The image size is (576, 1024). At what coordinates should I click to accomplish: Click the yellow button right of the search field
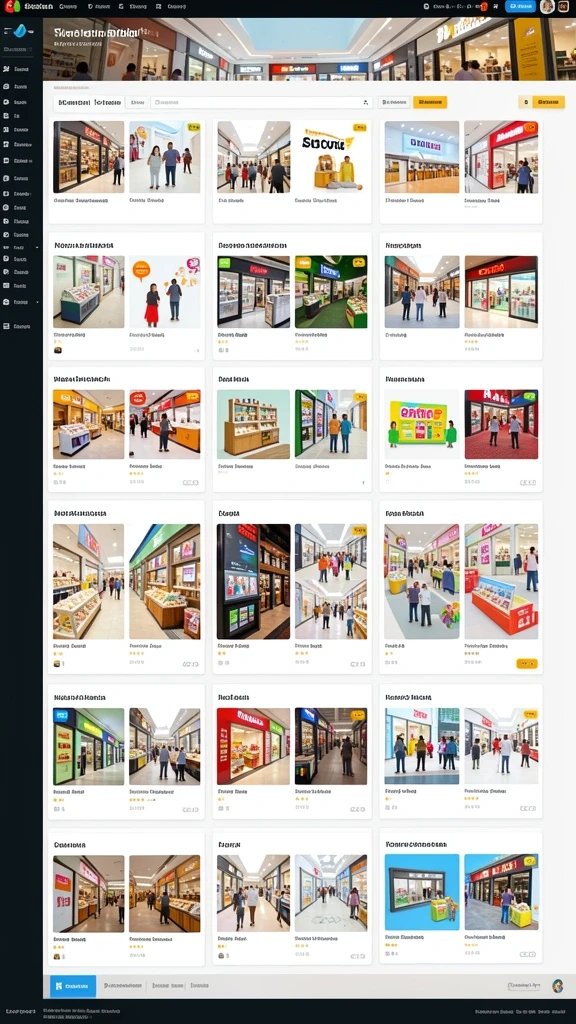[430, 102]
